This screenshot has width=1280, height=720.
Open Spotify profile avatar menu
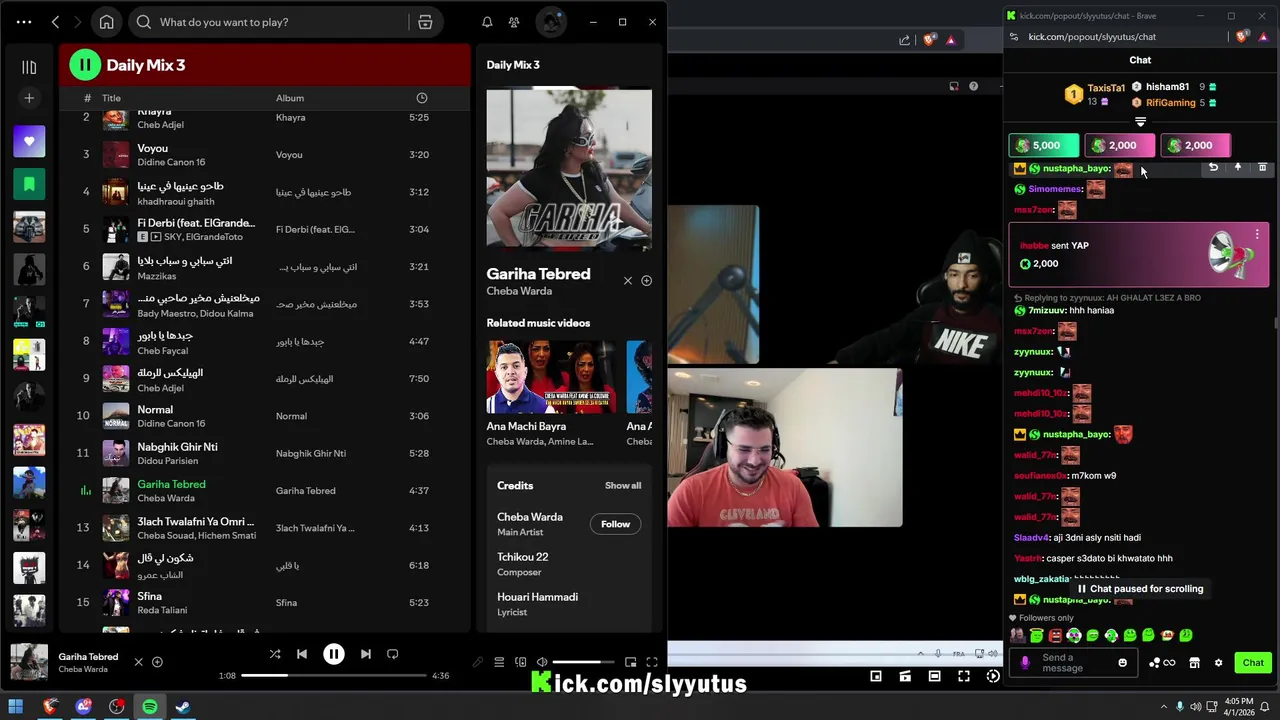pos(551,22)
